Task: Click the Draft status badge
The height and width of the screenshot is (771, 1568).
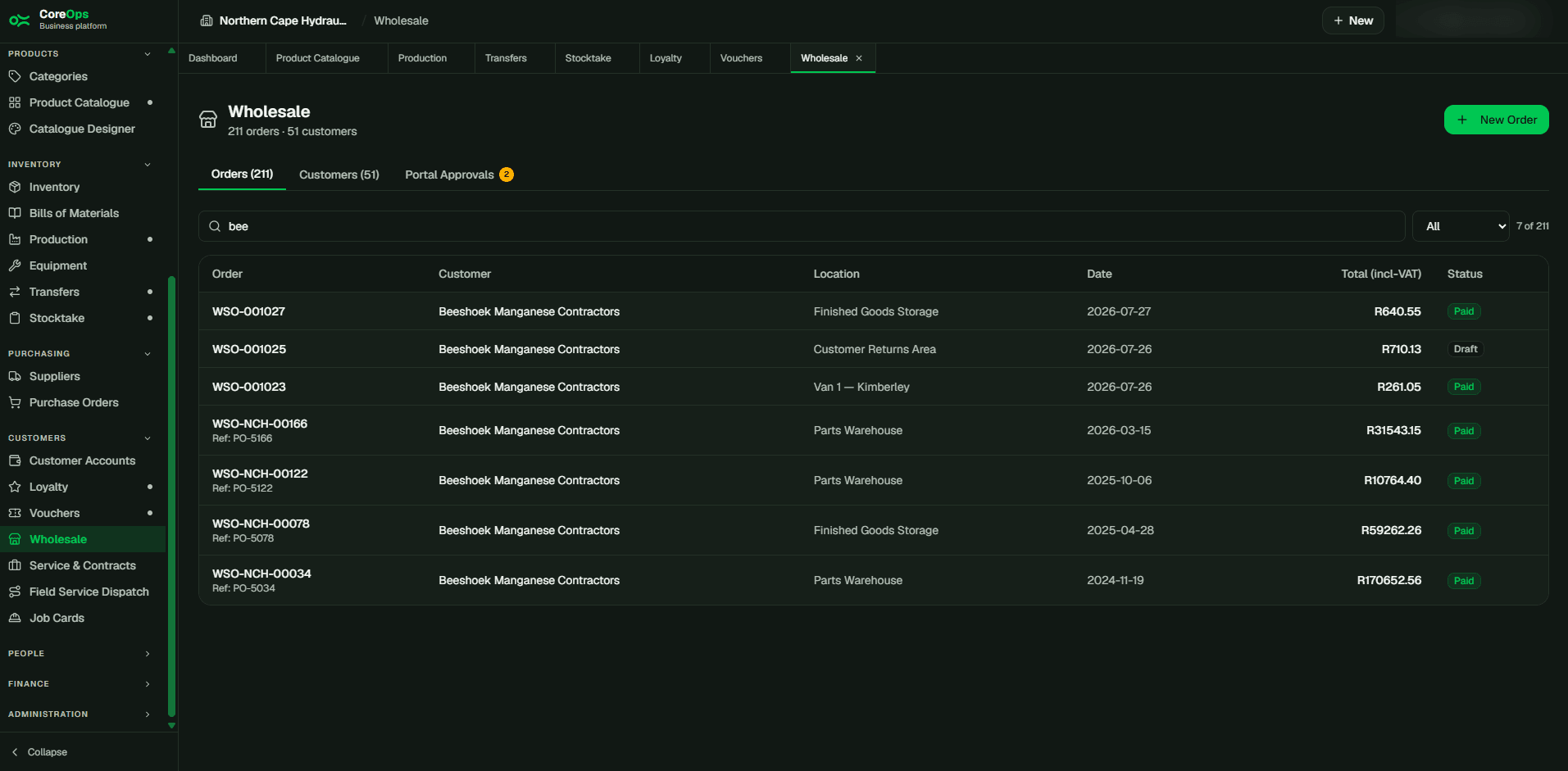Action: 1466,349
